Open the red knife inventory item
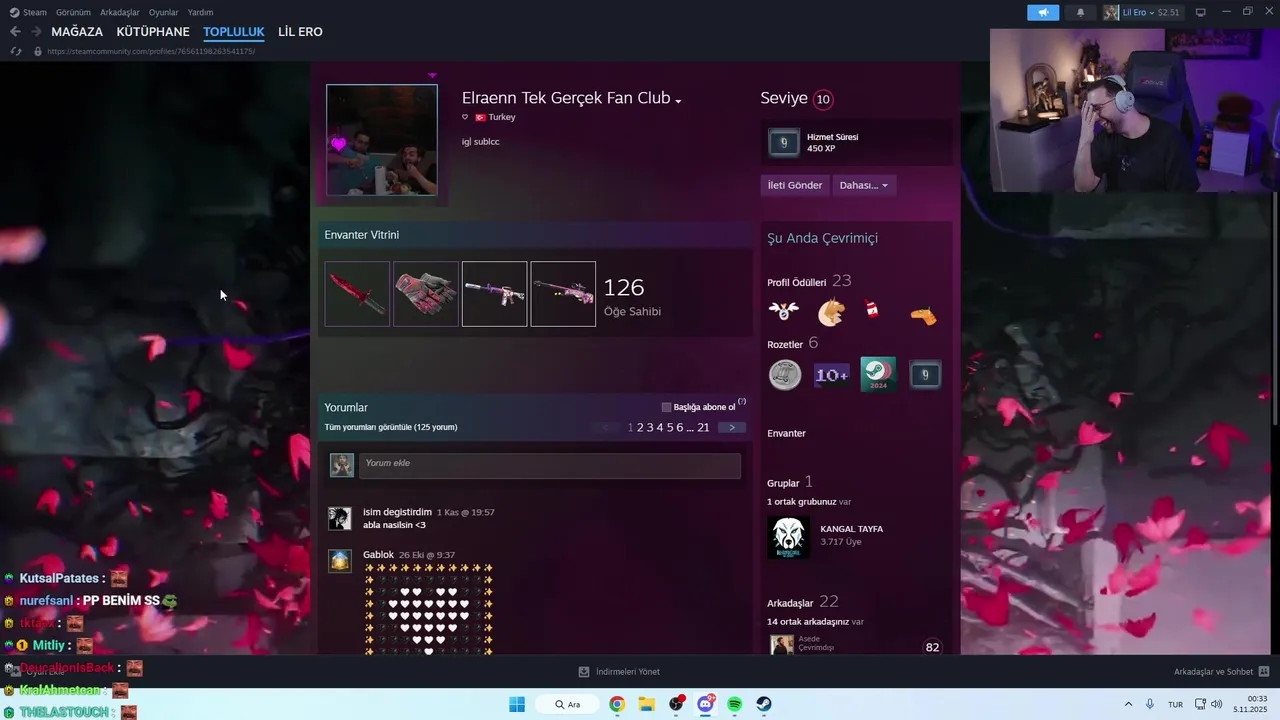This screenshot has height=720, width=1280. pyautogui.click(x=357, y=294)
